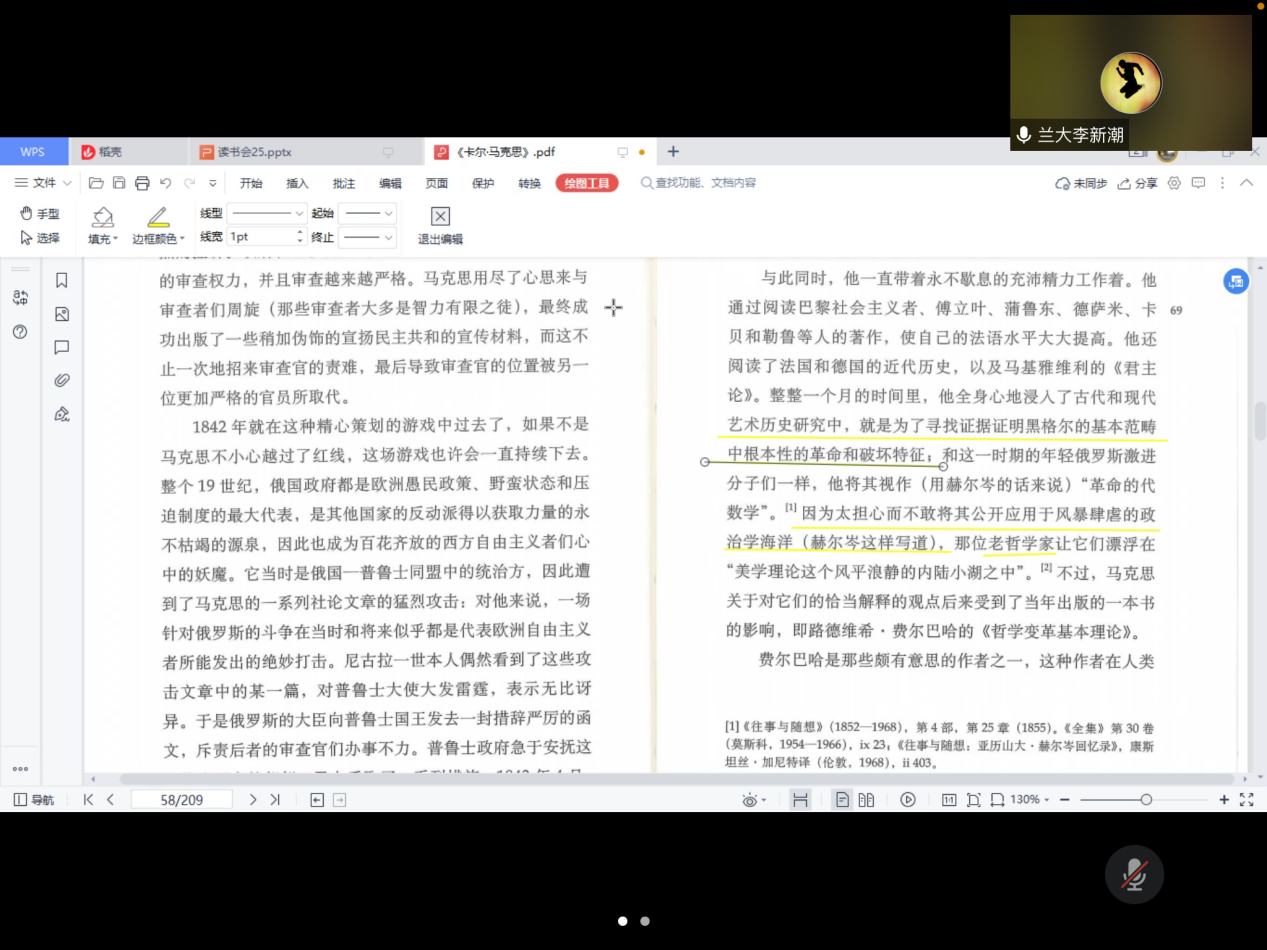The height and width of the screenshot is (950, 1267).
Task: Open the attachments paperclip panel
Action: click(x=62, y=380)
